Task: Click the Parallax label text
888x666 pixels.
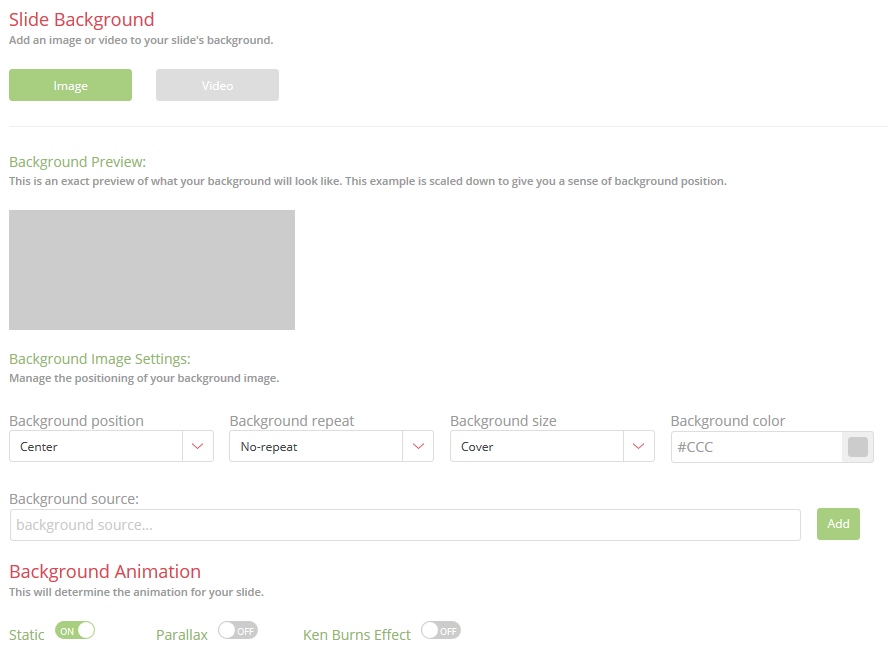Action: coord(182,635)
